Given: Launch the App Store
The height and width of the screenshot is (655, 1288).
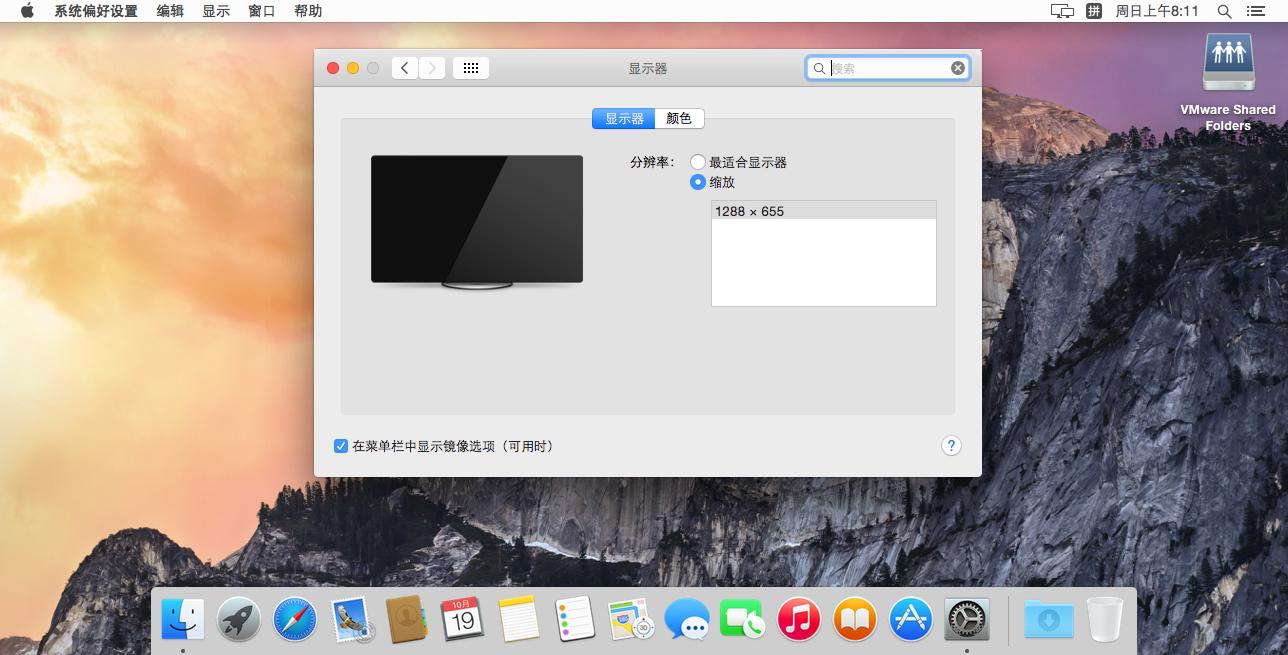Looking at the screenshot, I should point(909,619).
